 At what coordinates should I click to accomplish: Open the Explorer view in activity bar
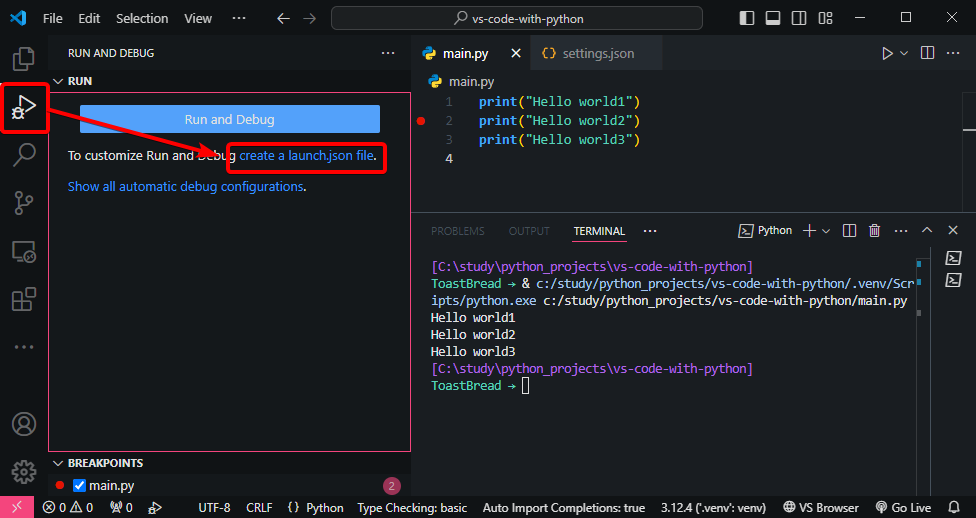[x=24, y=59]
